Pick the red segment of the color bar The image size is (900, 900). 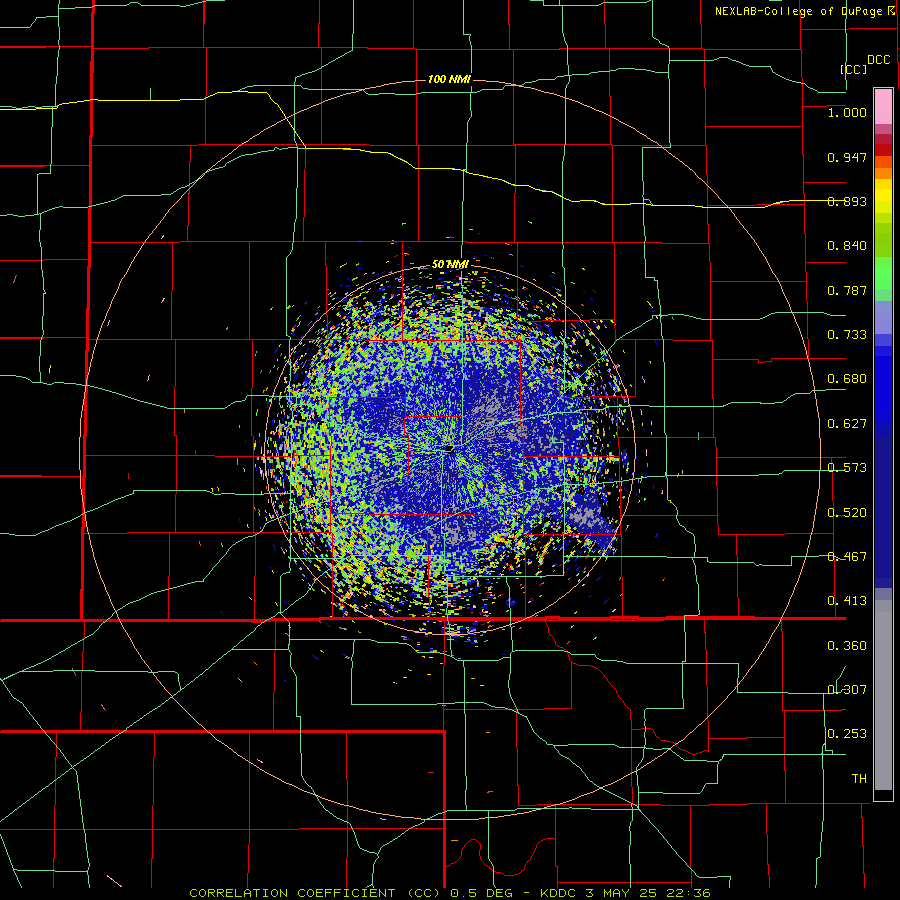(883, 149)
